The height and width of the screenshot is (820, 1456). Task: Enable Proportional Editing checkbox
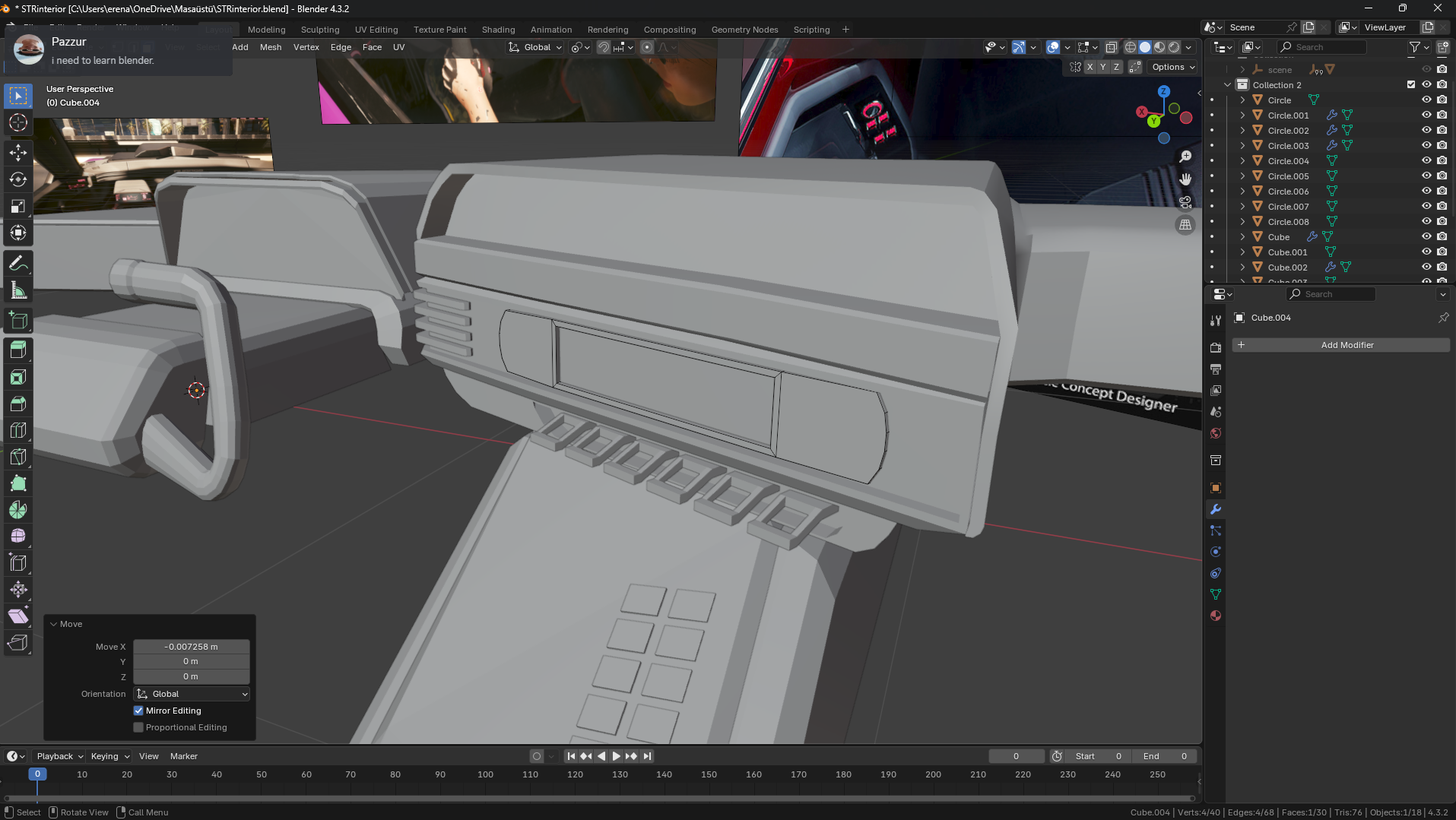coord(138,727)
